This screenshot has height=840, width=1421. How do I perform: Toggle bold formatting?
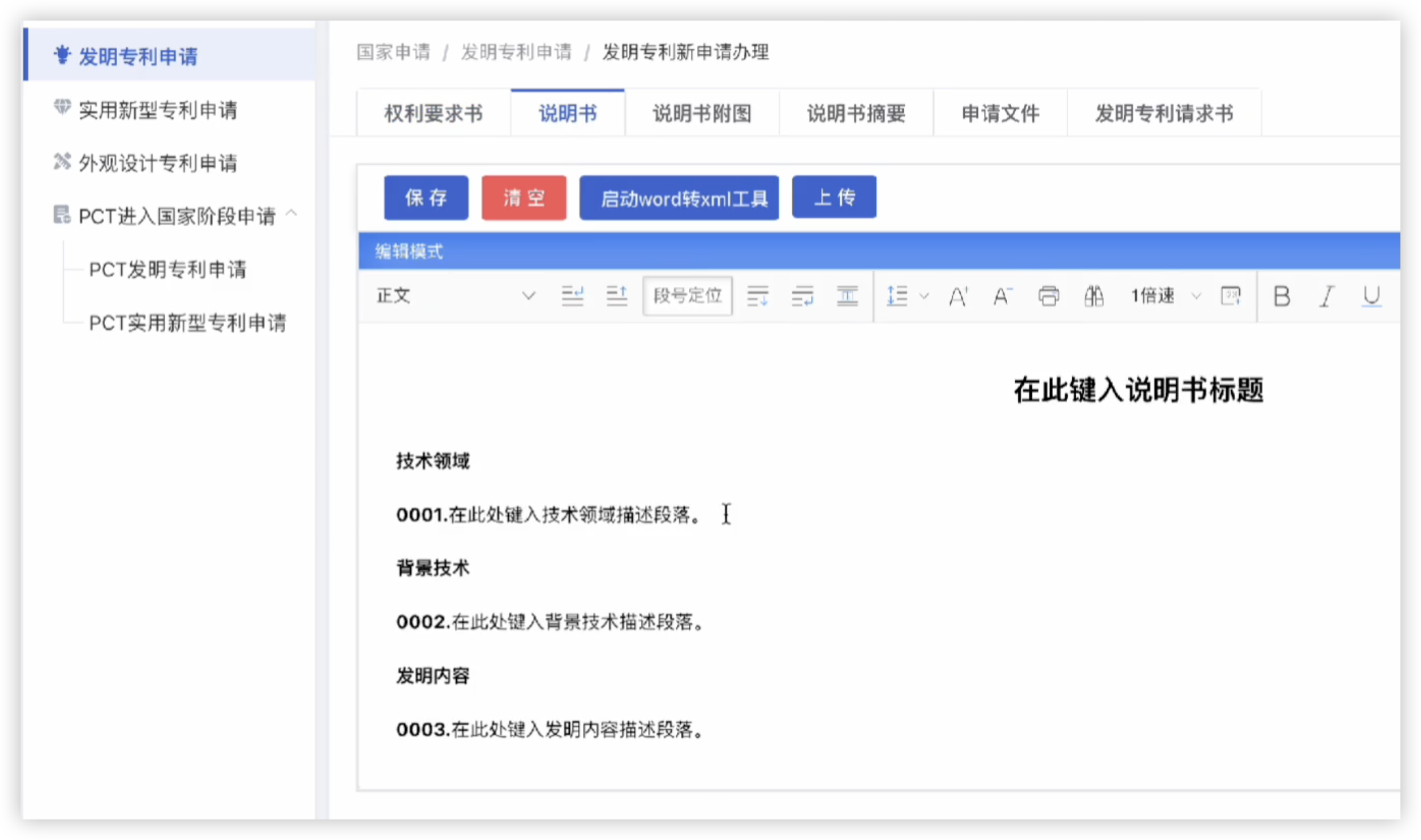(1282, 296)
